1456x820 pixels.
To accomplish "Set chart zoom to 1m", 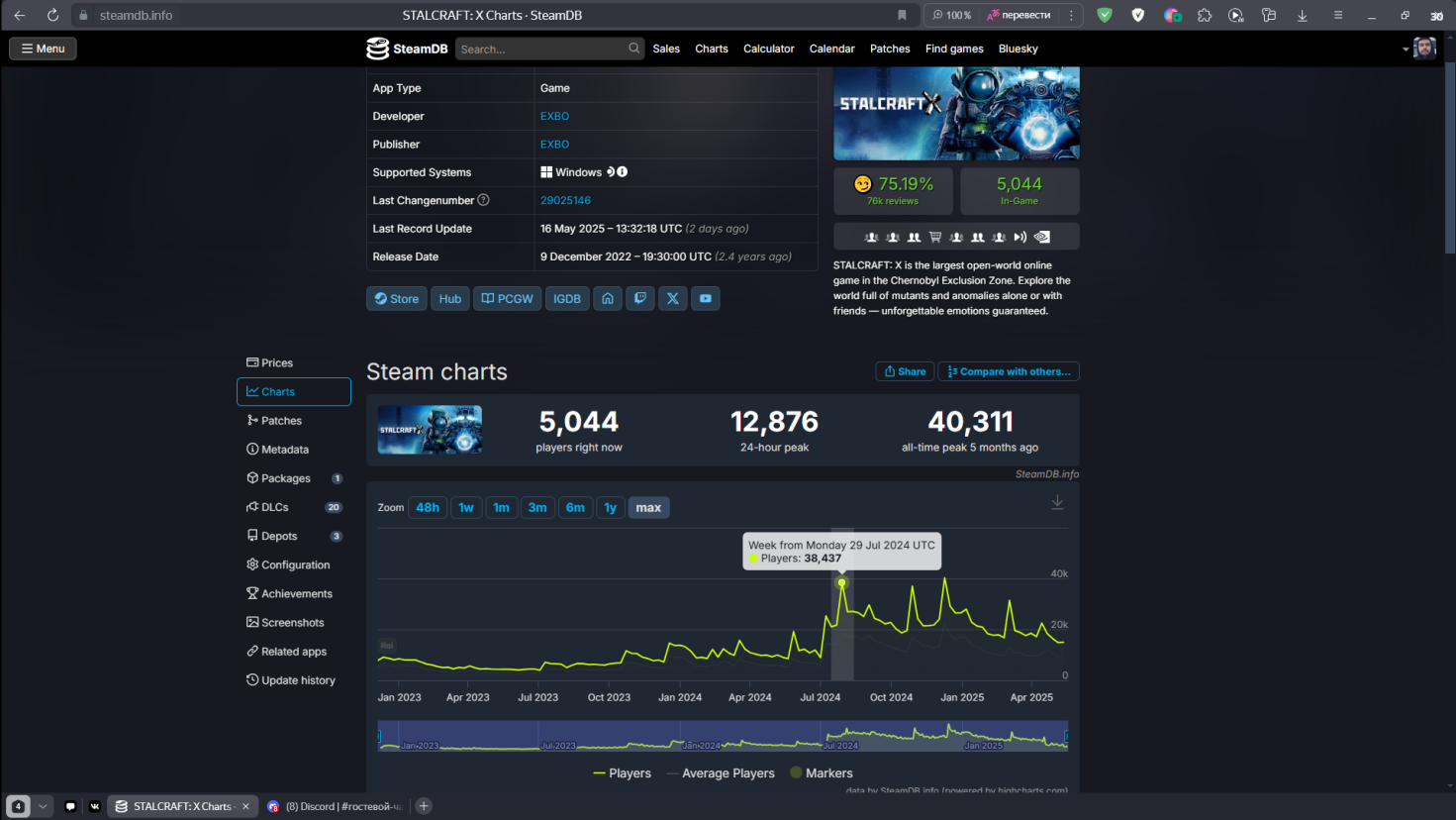I will [x=502, y=507].
